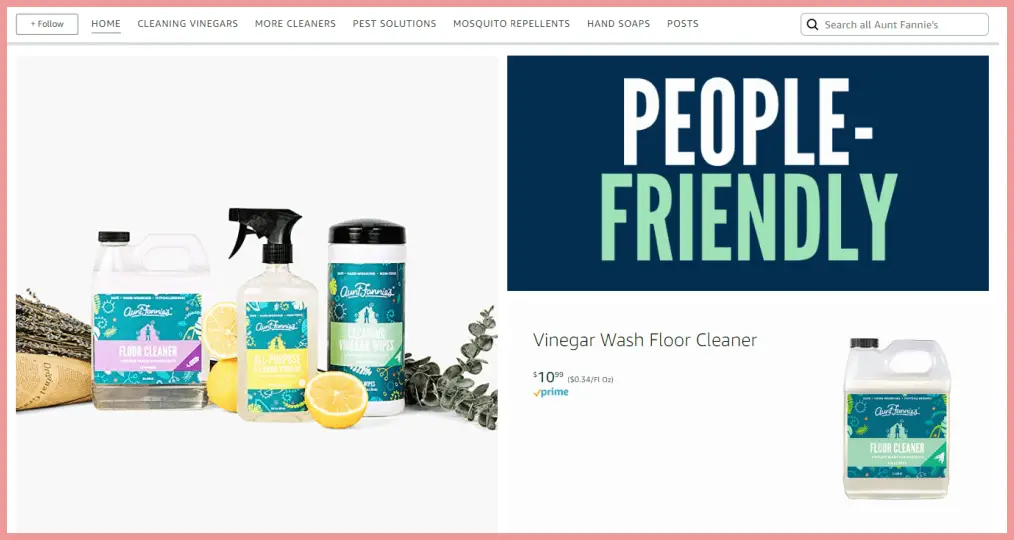Open the Pest Solutions tab

(x=394, y=24)
